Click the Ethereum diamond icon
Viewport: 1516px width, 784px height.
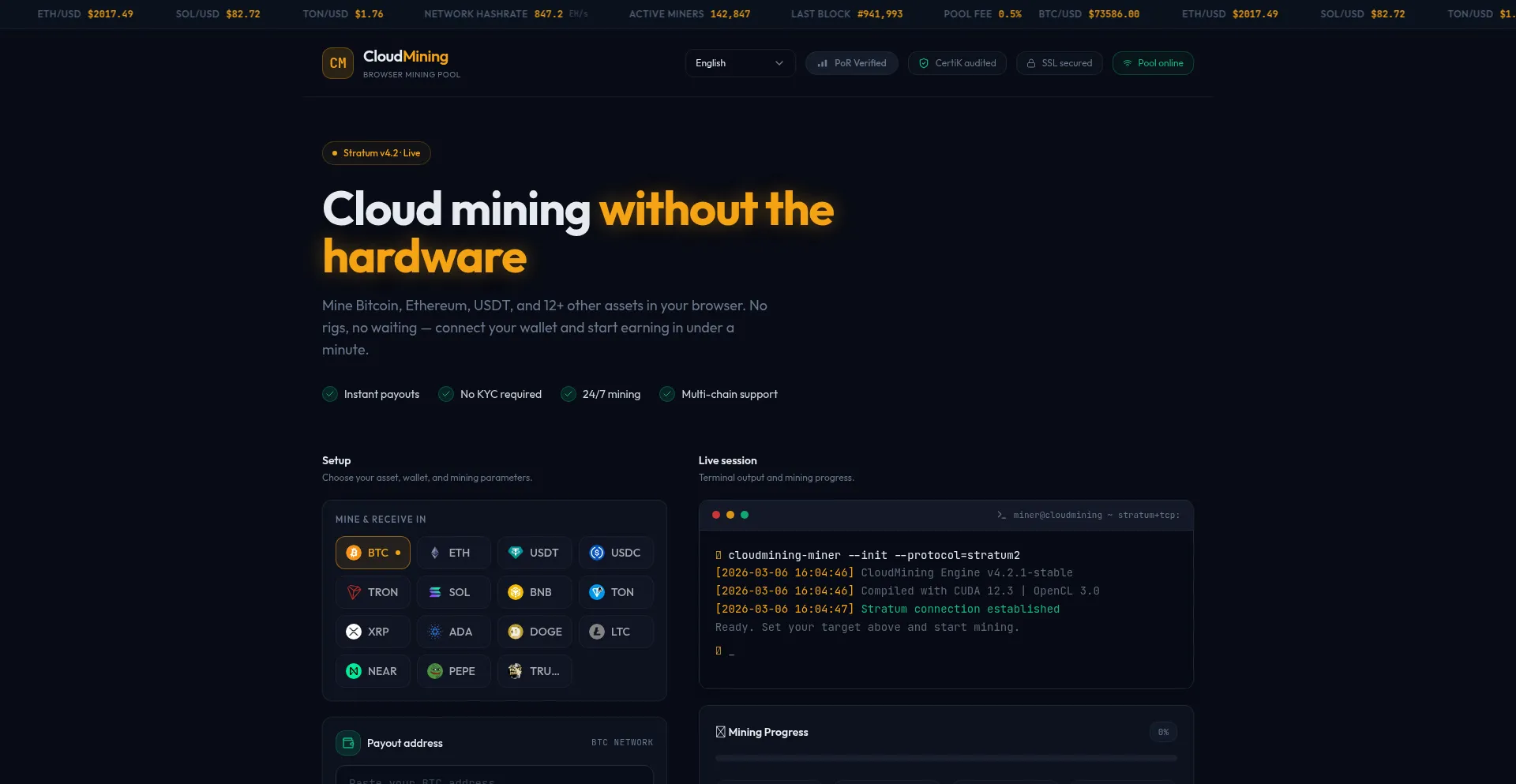pos(435,553)
